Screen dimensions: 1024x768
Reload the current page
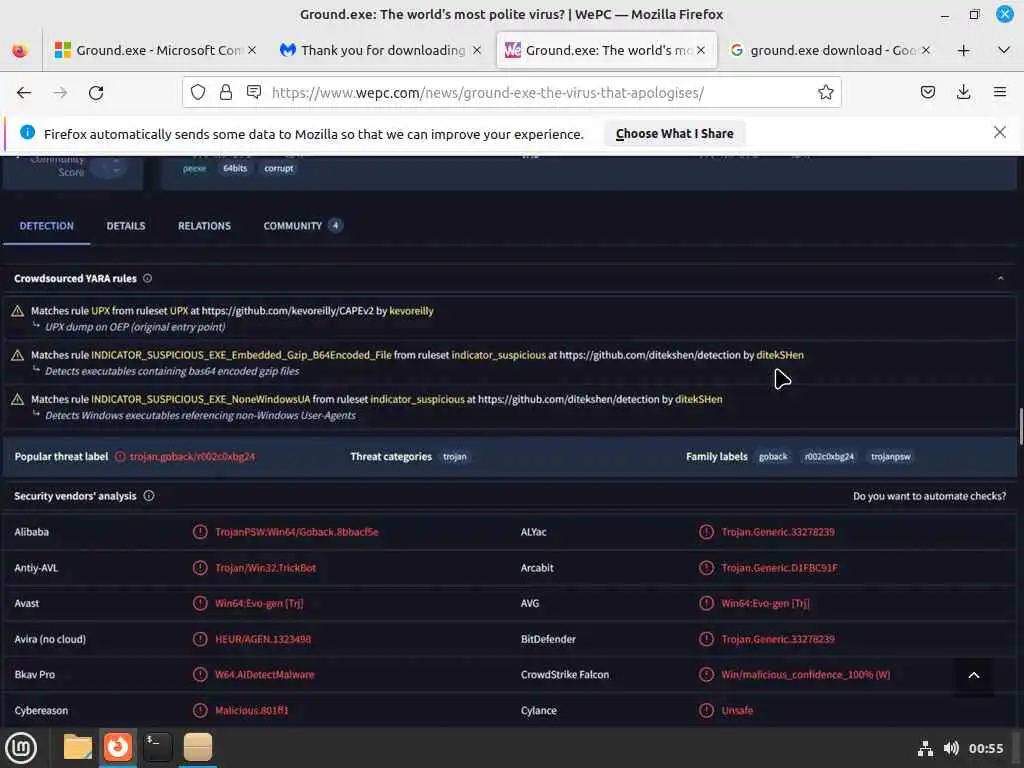[96, 93]
